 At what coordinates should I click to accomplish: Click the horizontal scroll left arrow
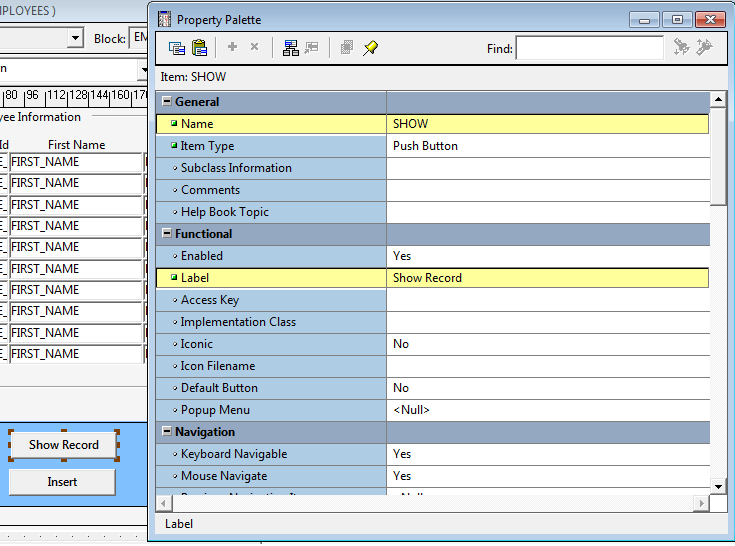coord(164,504)
